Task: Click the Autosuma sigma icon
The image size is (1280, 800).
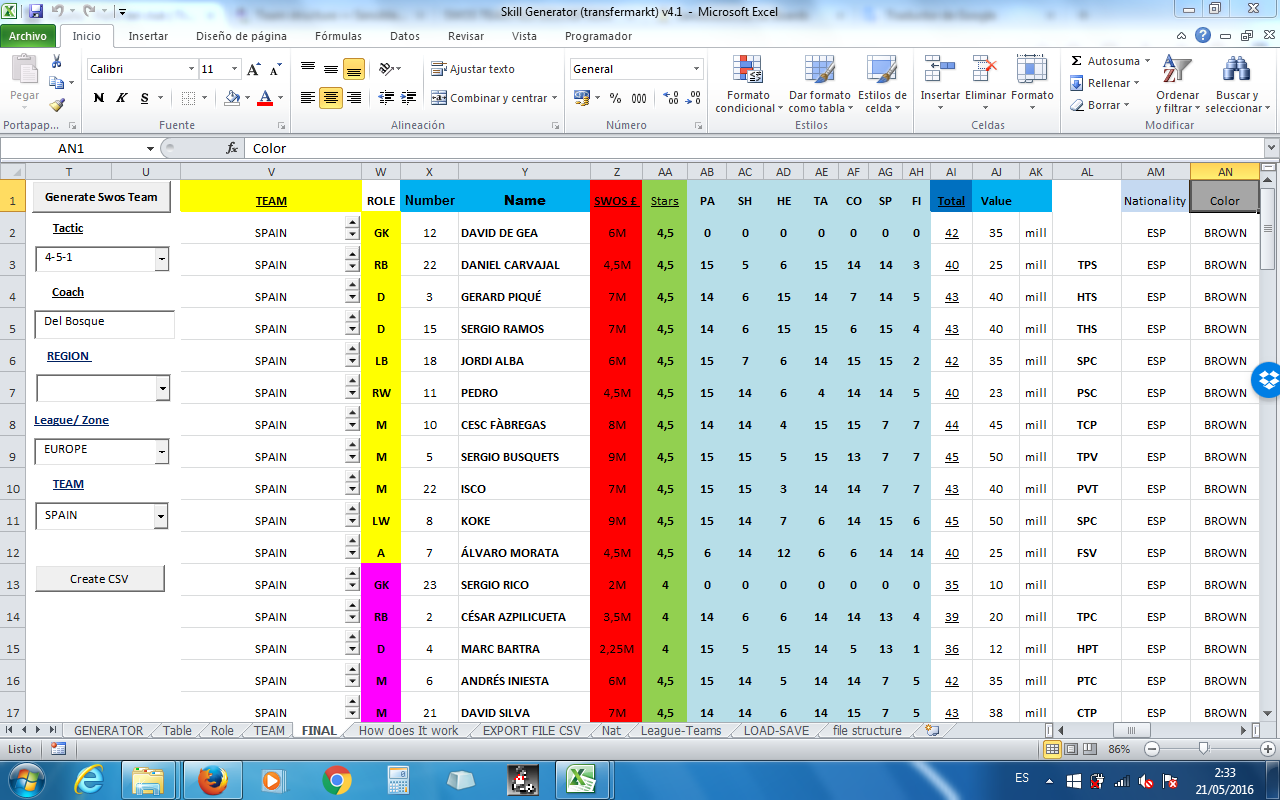Action: [1077, 61]
